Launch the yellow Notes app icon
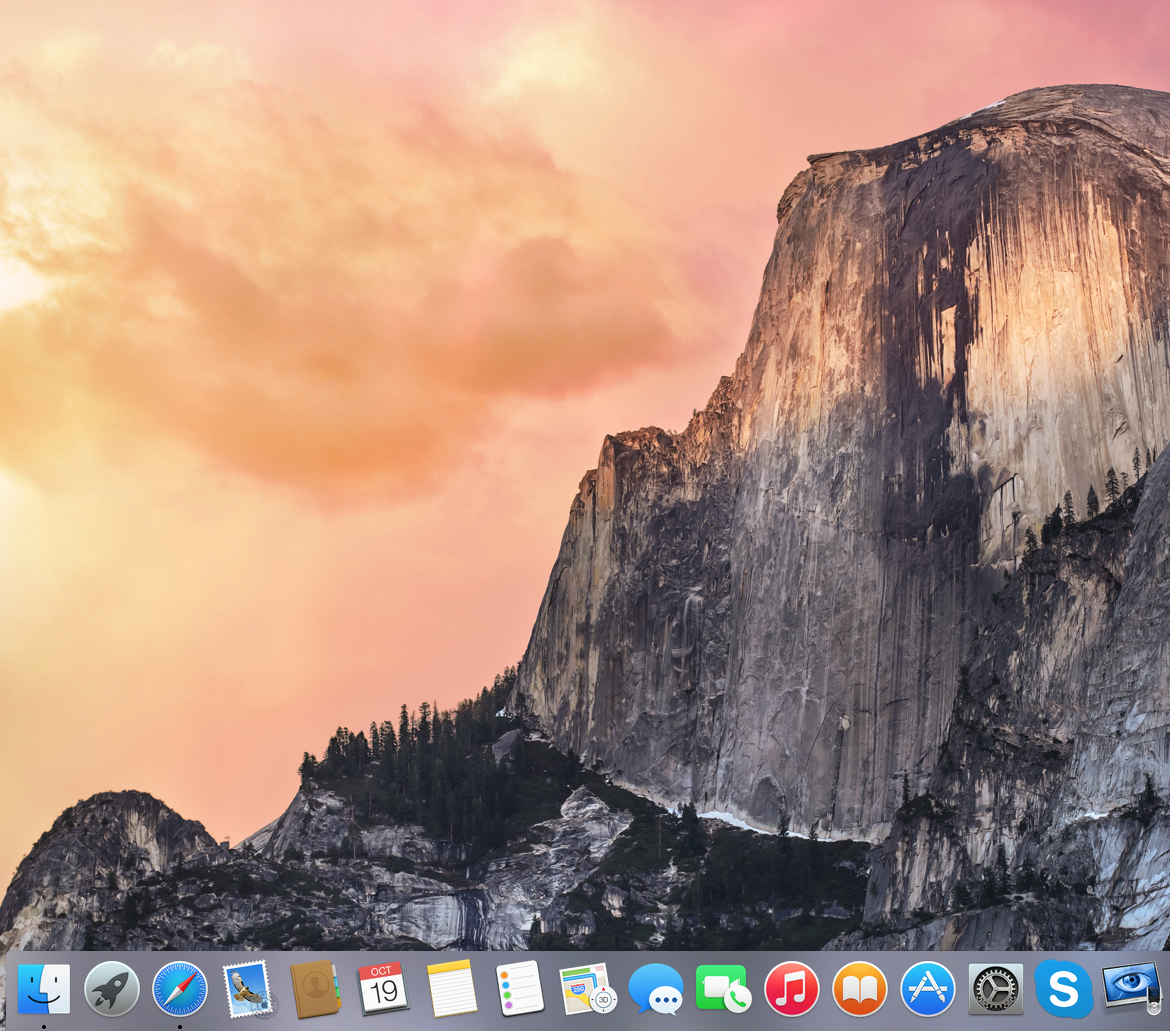Screen dimensions: 1170x1031 (452, 989)
